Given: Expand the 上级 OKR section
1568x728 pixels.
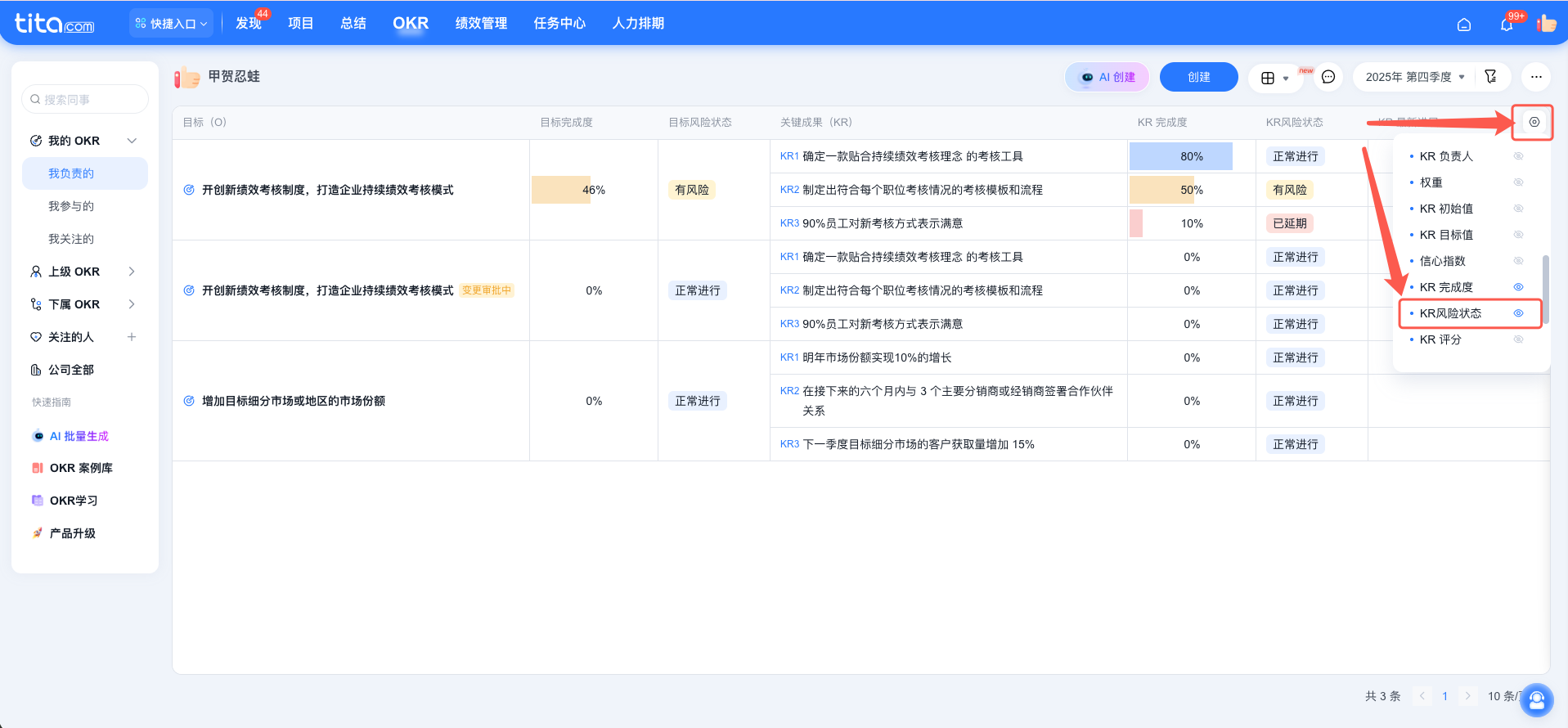Looking at the screenshot, I should click(132, 272).
